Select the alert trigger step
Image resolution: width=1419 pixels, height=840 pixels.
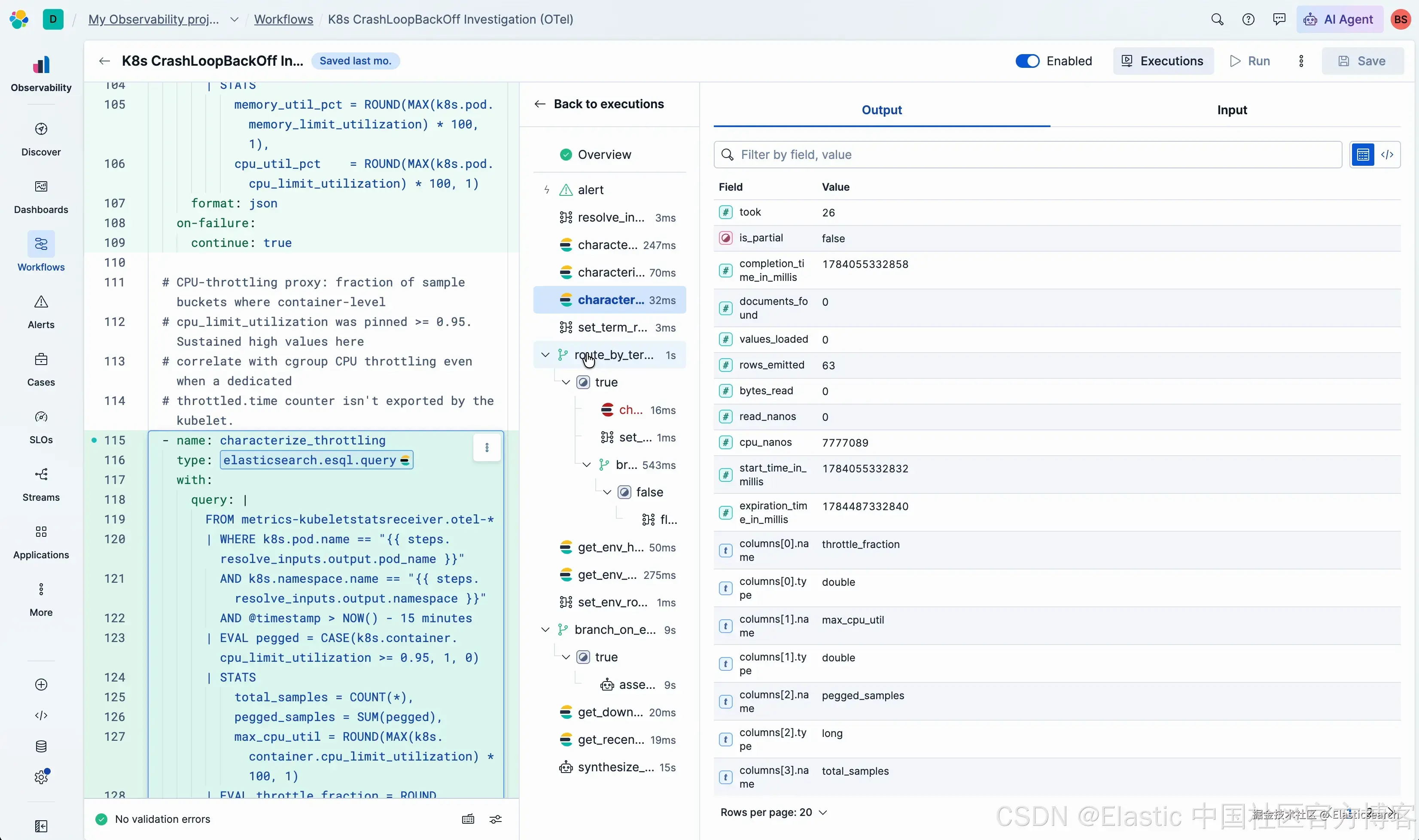pyautogui.click(x=609, y=190)
